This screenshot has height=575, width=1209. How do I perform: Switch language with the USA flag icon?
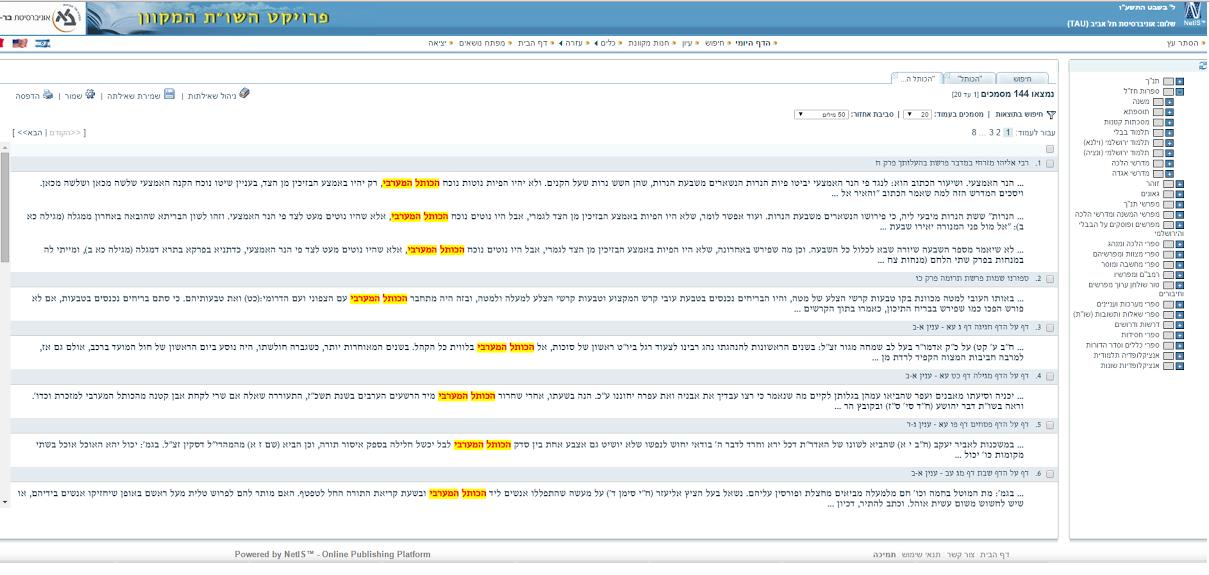(x=19, y=43)
